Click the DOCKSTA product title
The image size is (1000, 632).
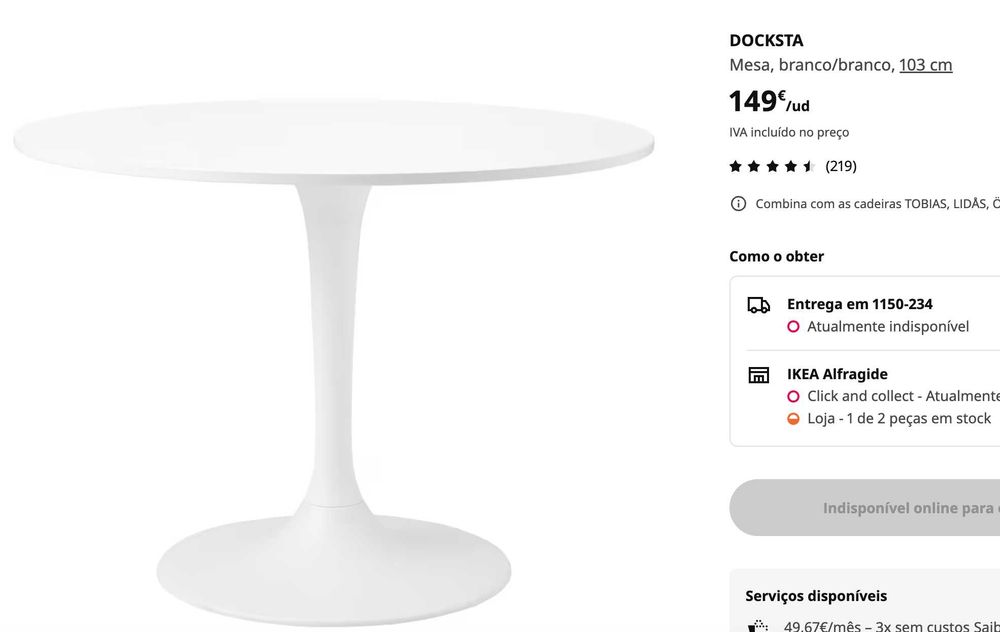pyautogui.click(x=766, y=41)
